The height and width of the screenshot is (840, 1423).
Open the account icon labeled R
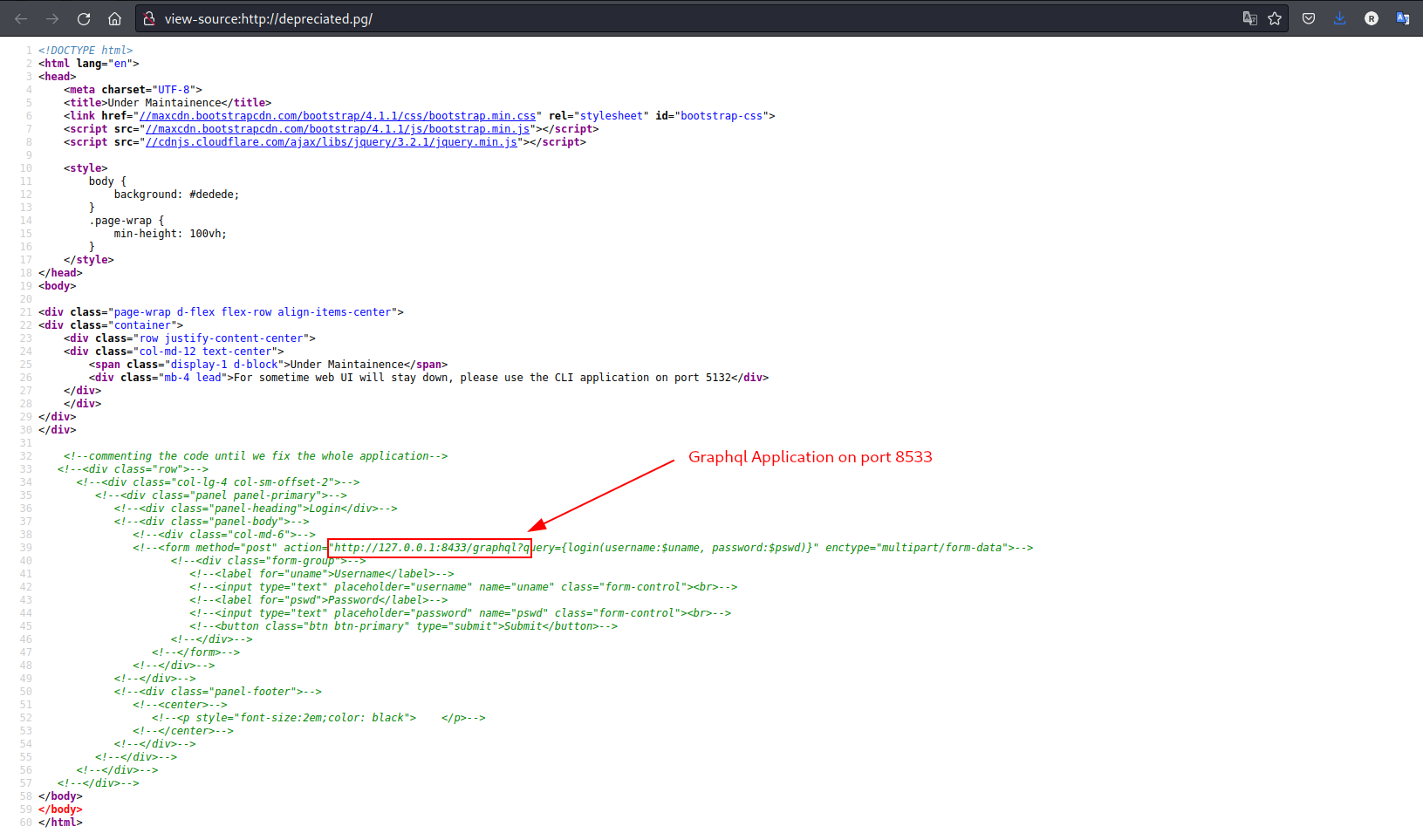1372,18
